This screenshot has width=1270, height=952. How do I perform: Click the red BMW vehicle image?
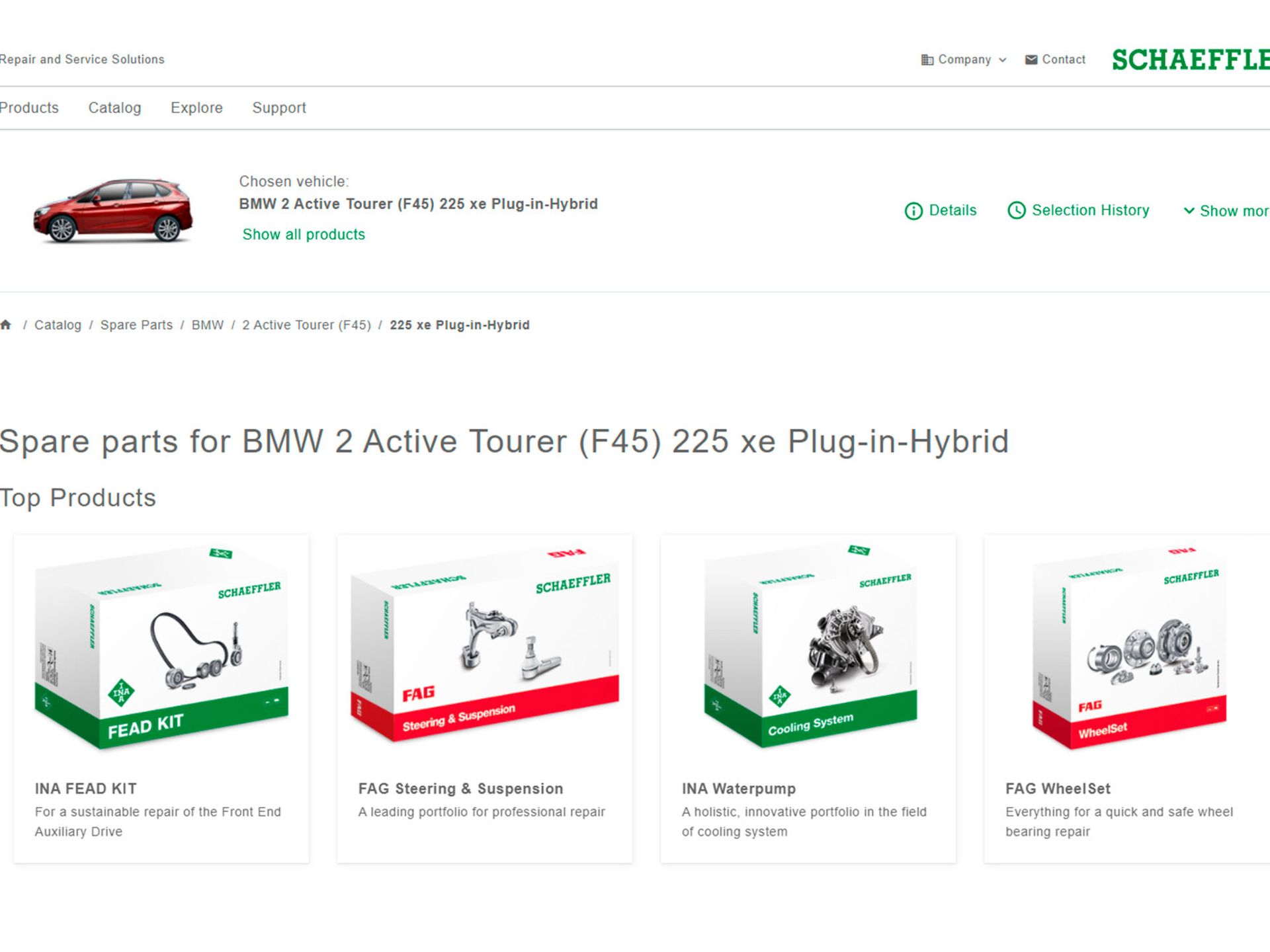point(113,210)
